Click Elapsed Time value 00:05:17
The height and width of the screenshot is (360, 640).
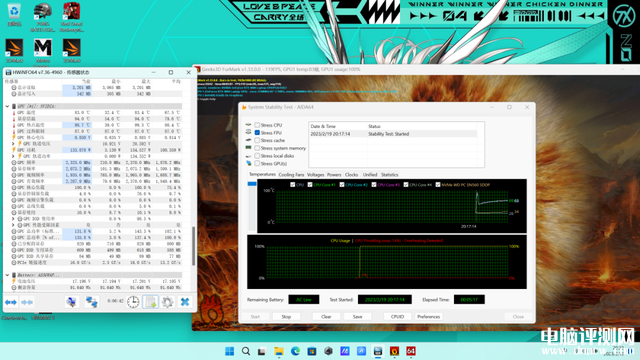[x=469, y=300]
